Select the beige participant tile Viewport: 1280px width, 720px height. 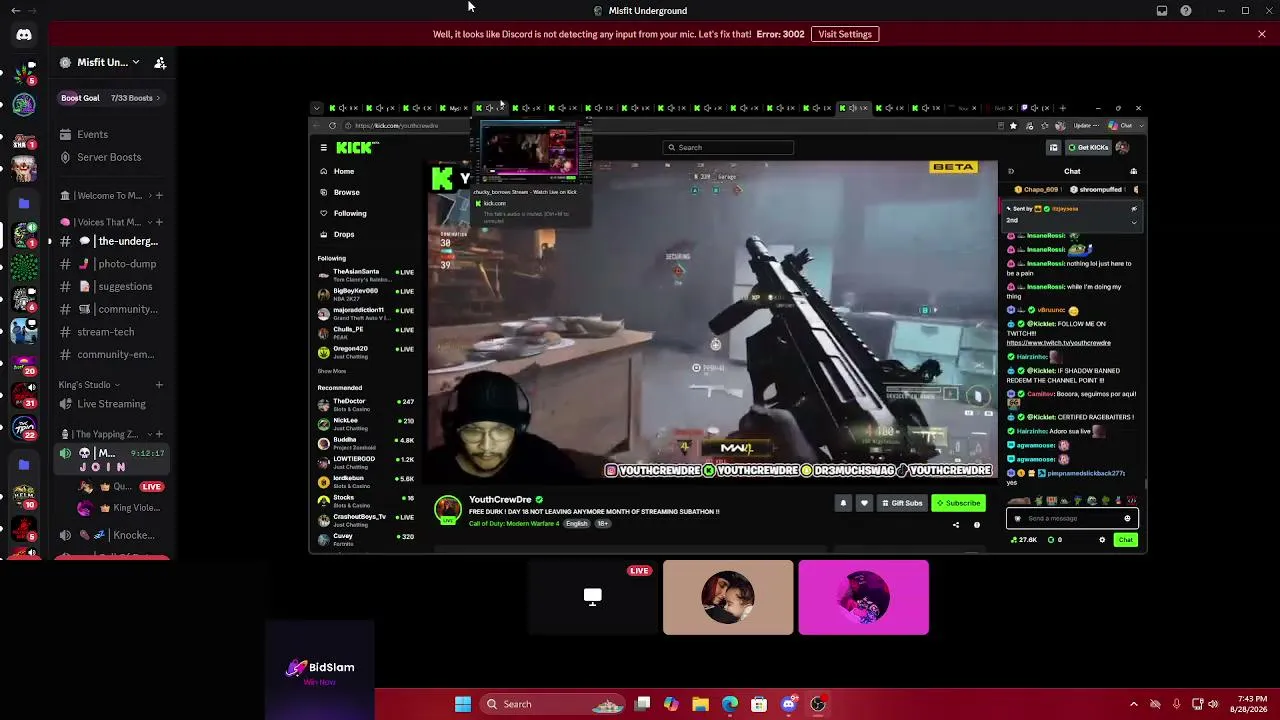pyautogui.click(x=728, y=597)
